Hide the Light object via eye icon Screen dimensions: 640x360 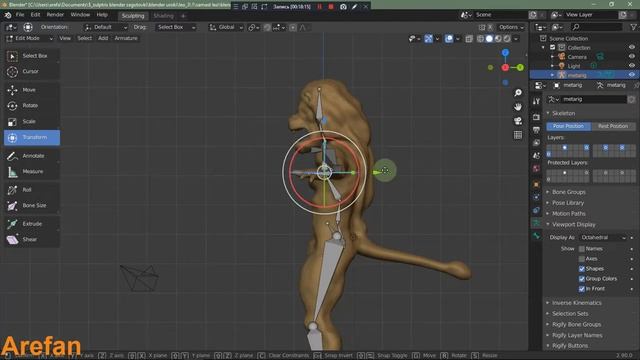(632, 66)
